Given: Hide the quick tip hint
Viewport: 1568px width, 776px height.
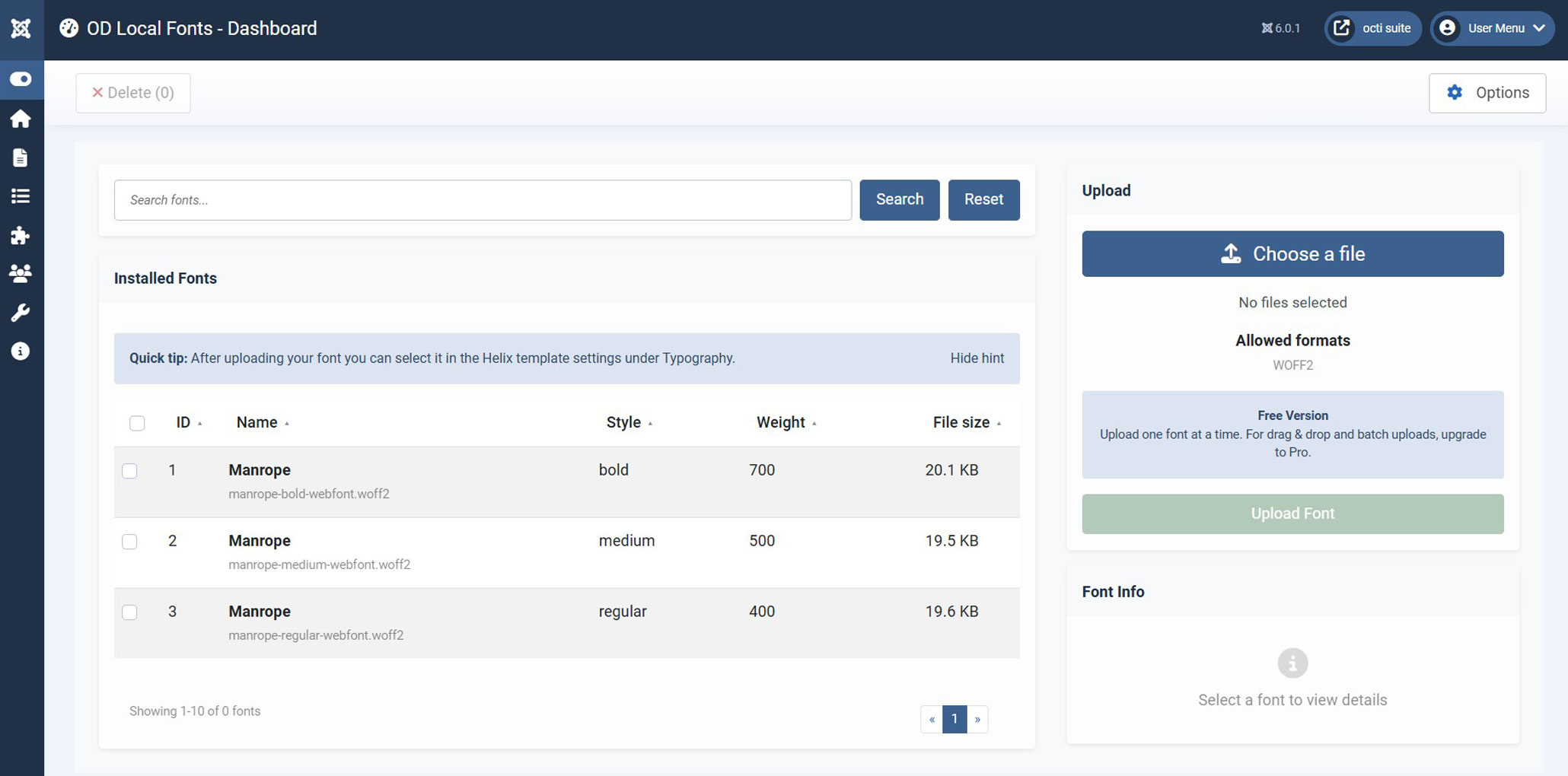Looking at the screenshot, I should [x=977, y=358].
